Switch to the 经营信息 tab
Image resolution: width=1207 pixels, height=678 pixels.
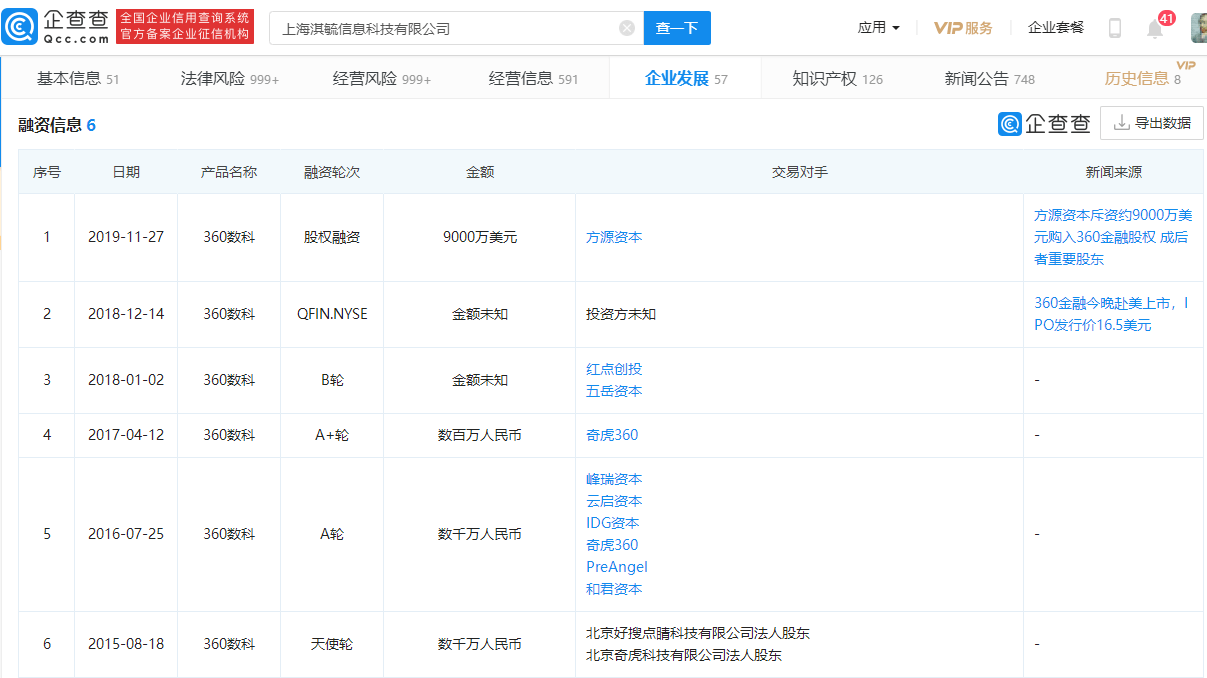coord(534,78)
